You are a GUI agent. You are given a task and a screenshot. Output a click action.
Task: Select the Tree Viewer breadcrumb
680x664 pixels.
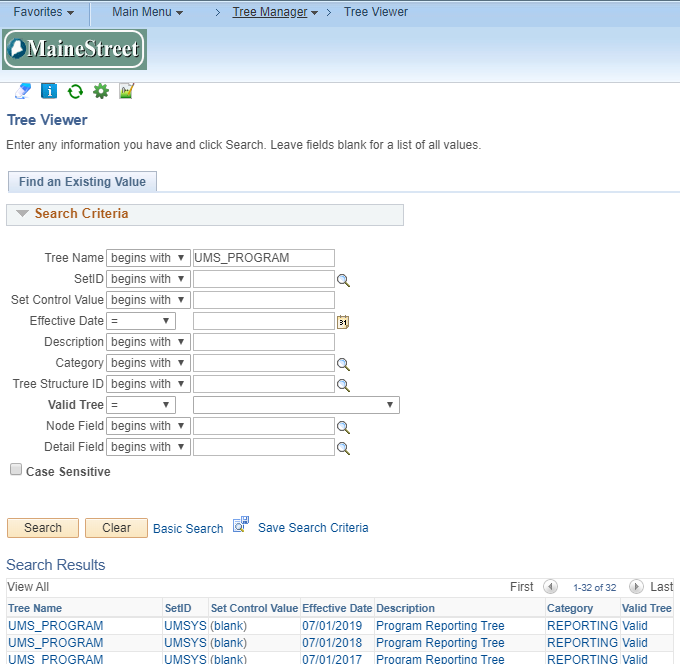click(x=376, y=12)
